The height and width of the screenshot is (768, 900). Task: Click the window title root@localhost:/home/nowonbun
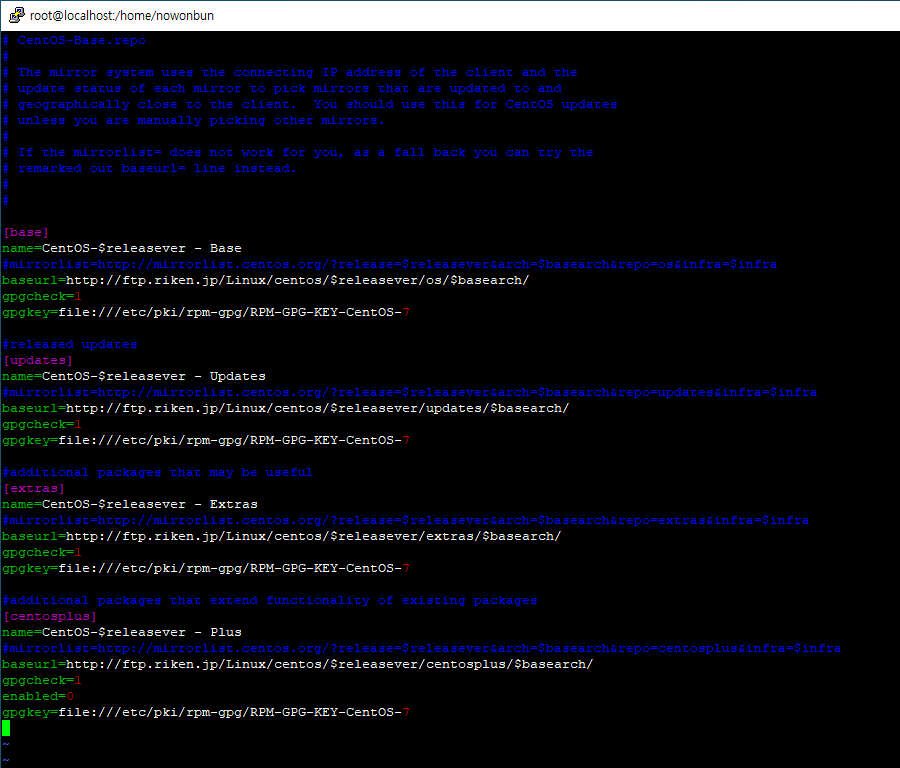pos(122,15)
